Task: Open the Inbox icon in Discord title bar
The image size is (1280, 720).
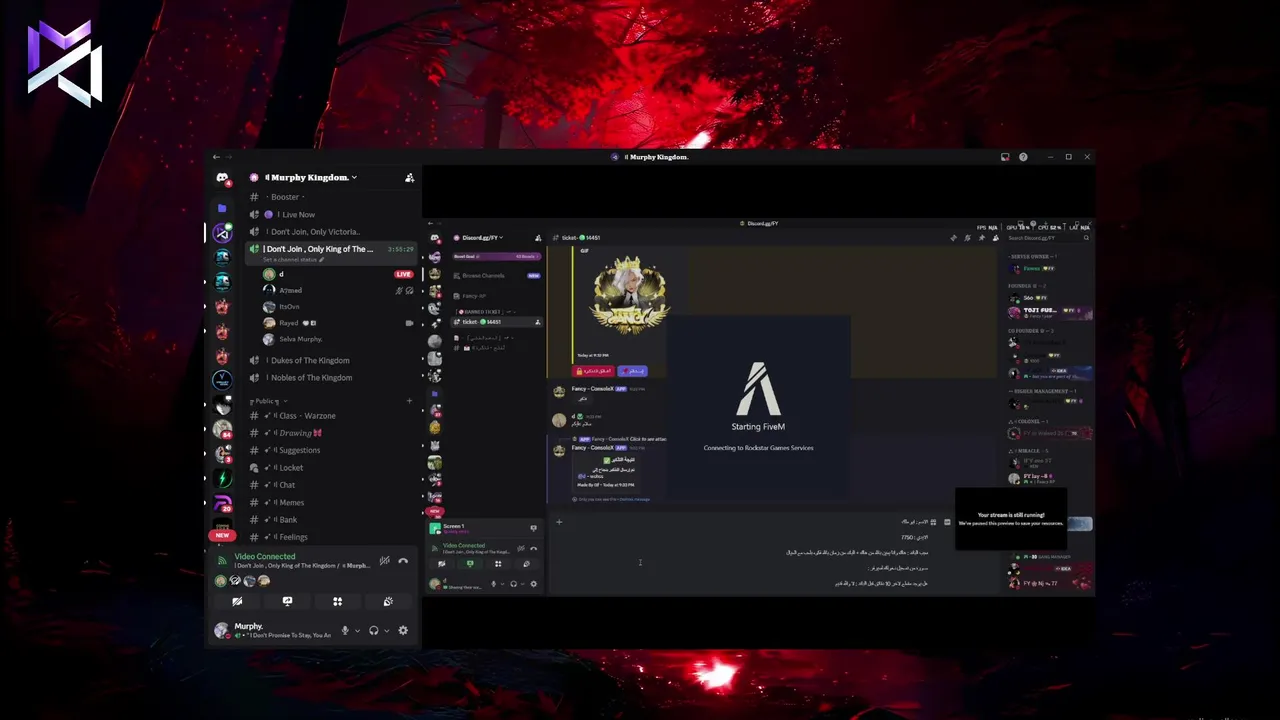Action: click(1005, 157)
